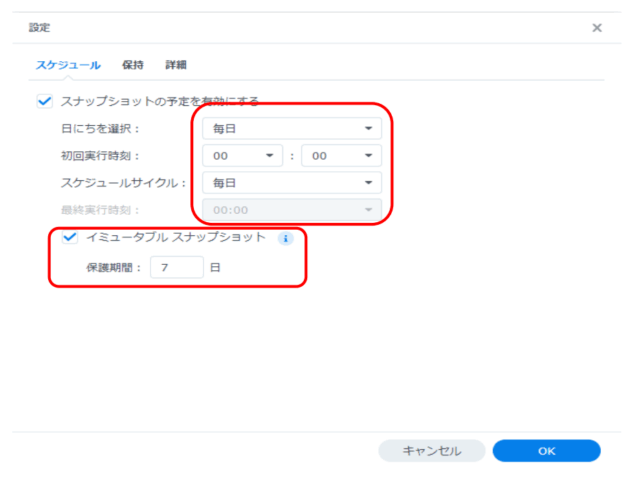This screenshot has width=640, height=478.
Task: Toggle the スナップショットの予定を有効にする checkbox
Action: pyautogui.click(x=43, y=101)
